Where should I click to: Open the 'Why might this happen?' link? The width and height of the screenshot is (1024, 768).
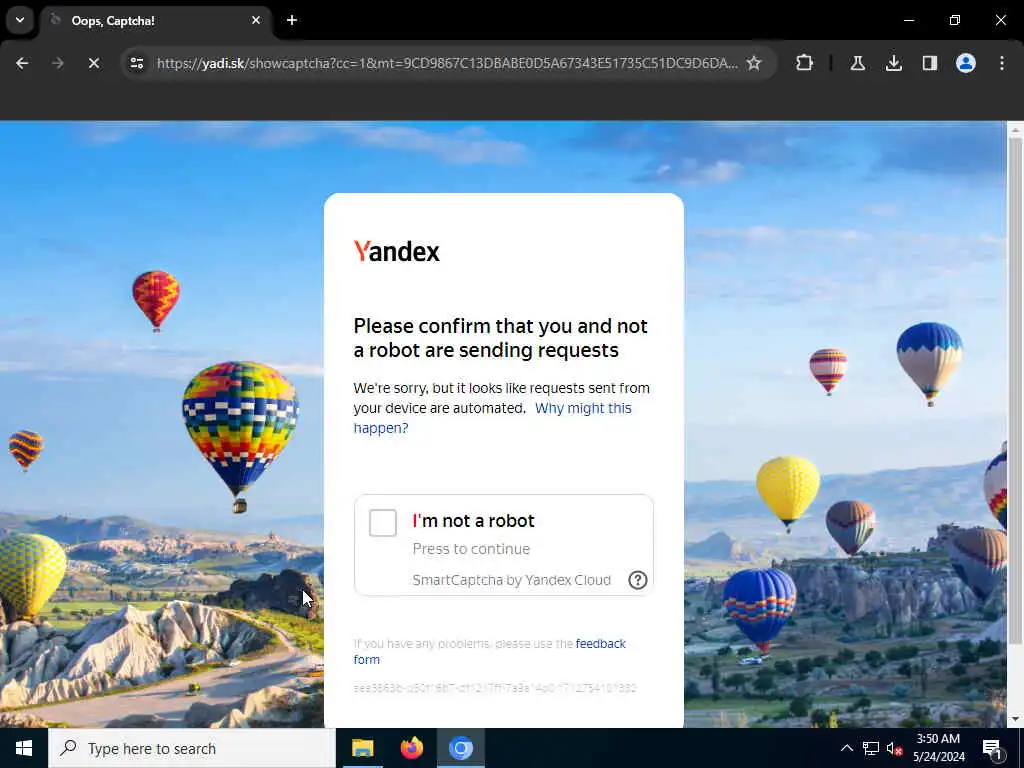492,418
